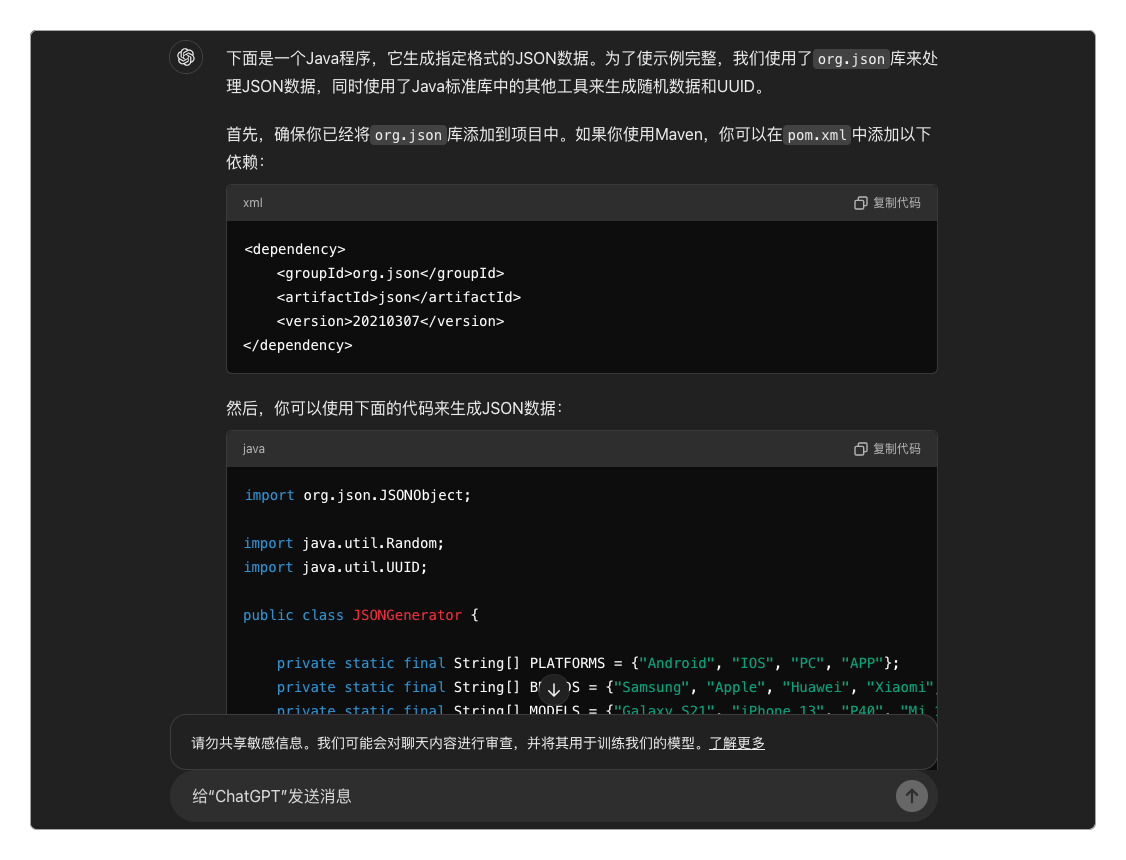This screenshot has width=1126, height=860.
Task: Click the xml language label
Action: point(253,203)
